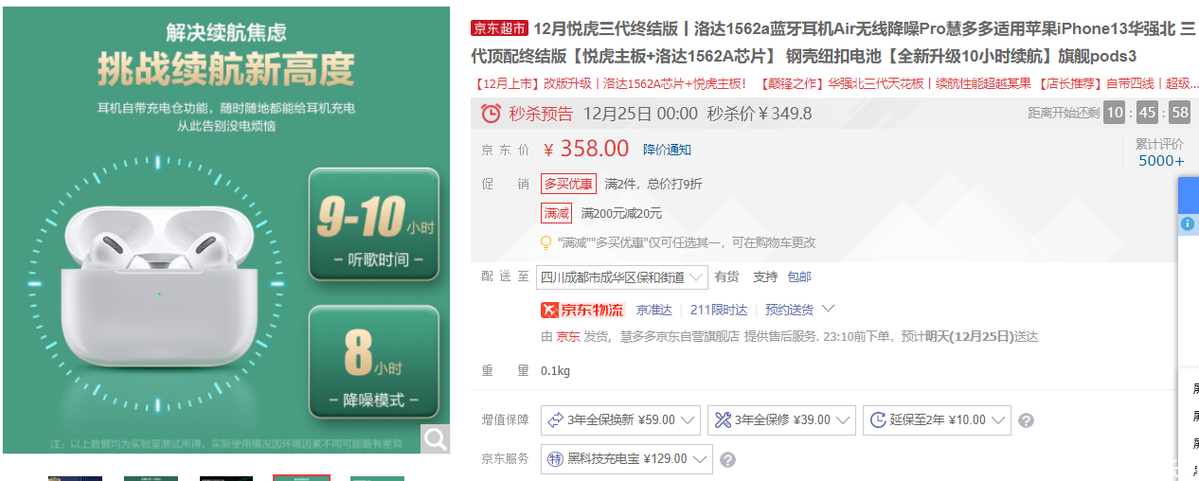The image size is (1199, 481).
Task: Click the 降价通知 link
Action: pyautogui.click(x=667, y=149)
